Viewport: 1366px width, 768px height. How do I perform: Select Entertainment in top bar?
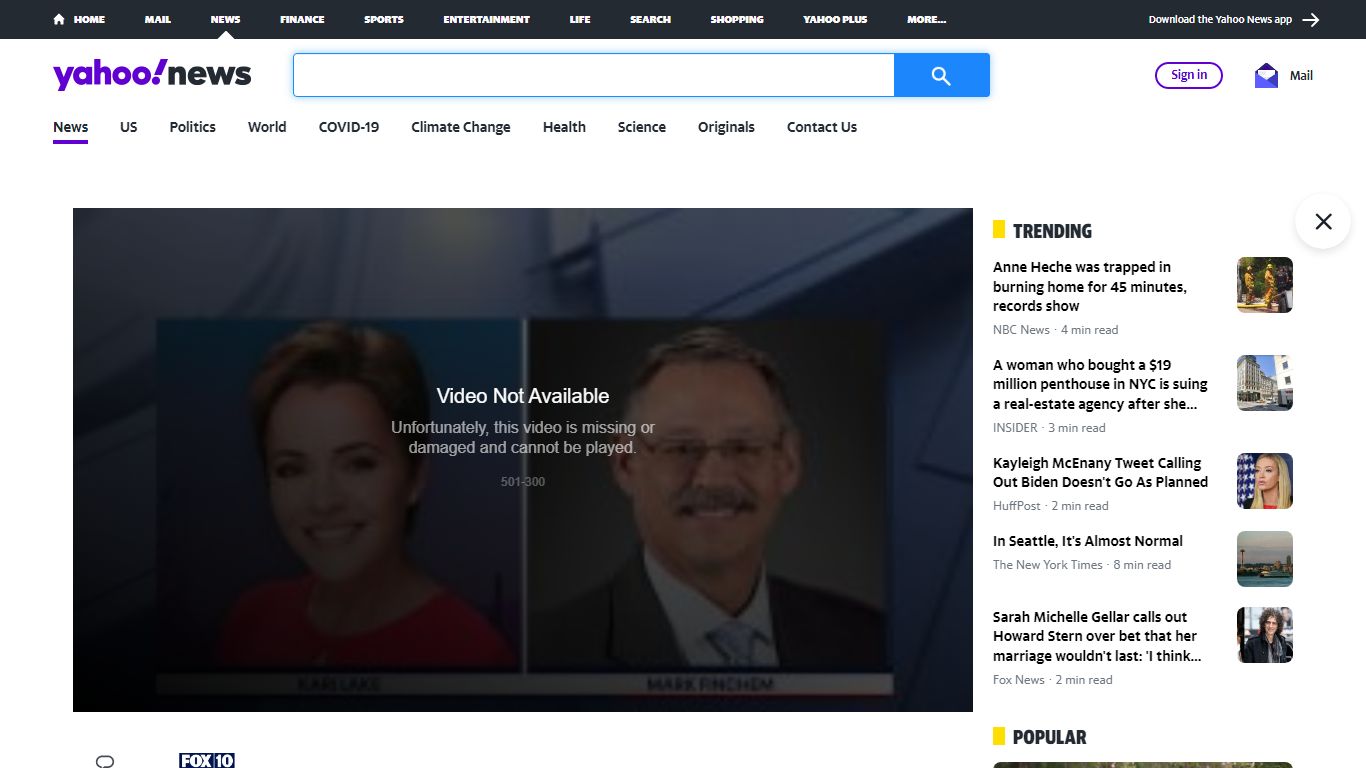[487, 19]
